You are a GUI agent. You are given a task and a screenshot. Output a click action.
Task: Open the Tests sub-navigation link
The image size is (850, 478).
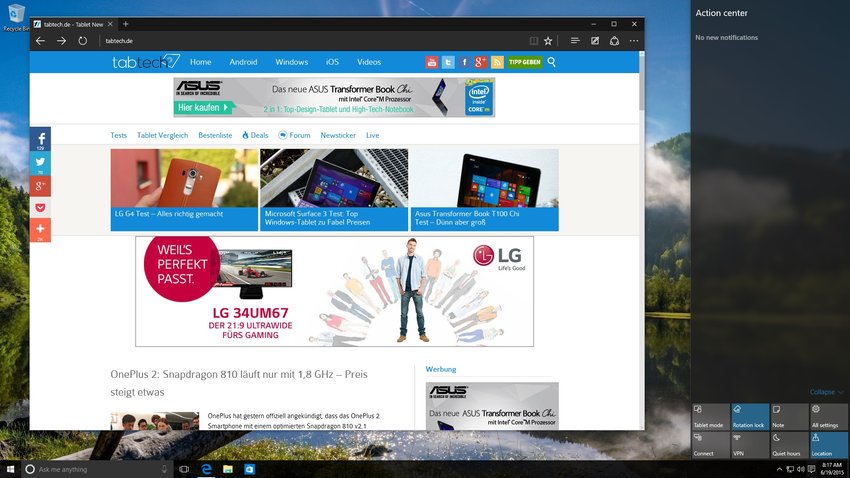point(119,135)
